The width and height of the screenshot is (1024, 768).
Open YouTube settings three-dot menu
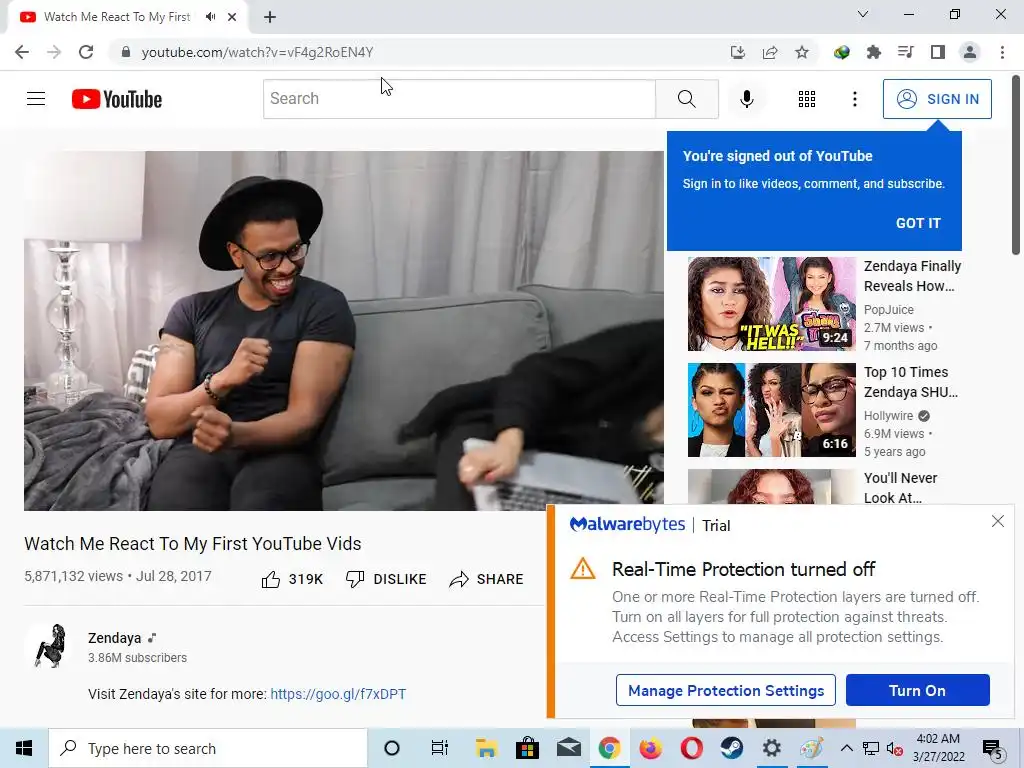click(x=854, y=99)
